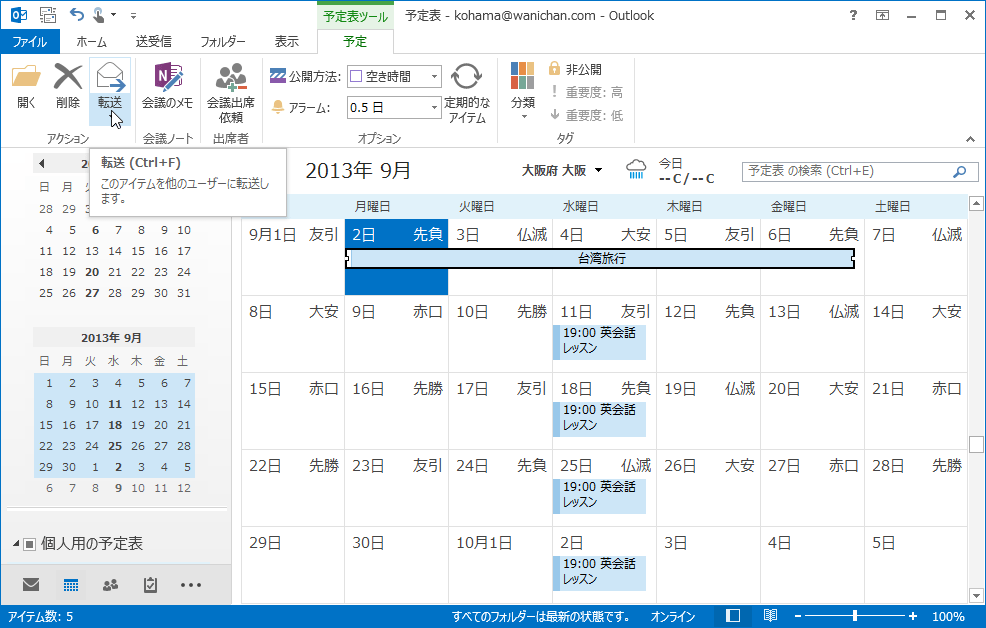Click the Send/Receive All Folders quick access icon
Viewport: 986px width, 628px height.
(48, 14)
